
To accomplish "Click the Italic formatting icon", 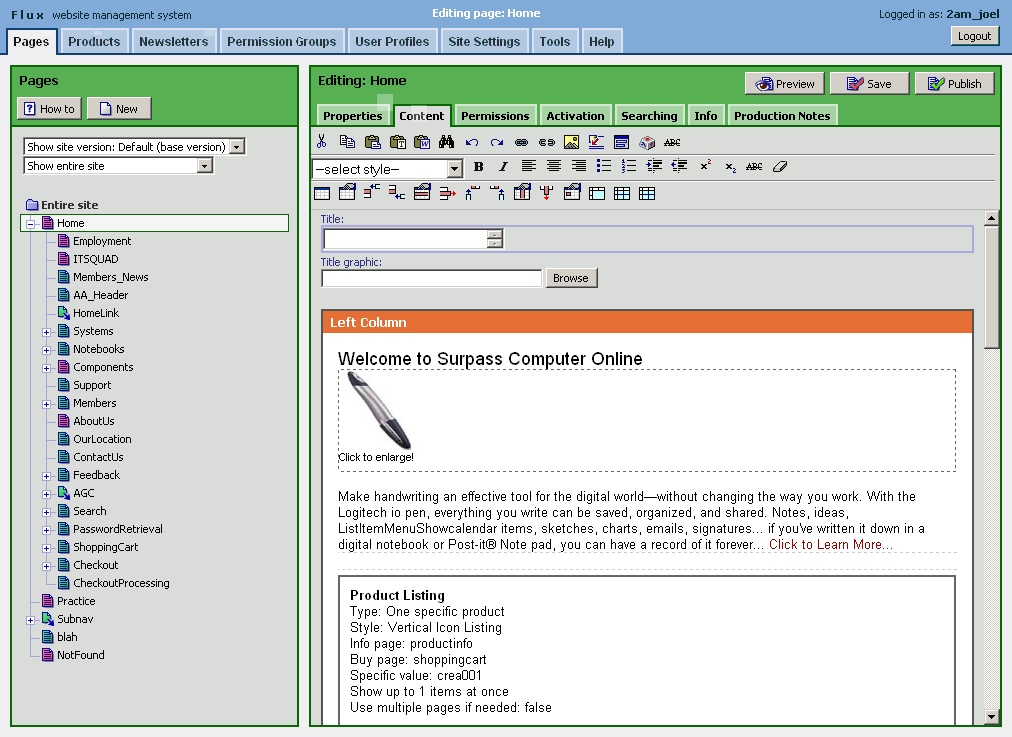I will pos(503,167).
